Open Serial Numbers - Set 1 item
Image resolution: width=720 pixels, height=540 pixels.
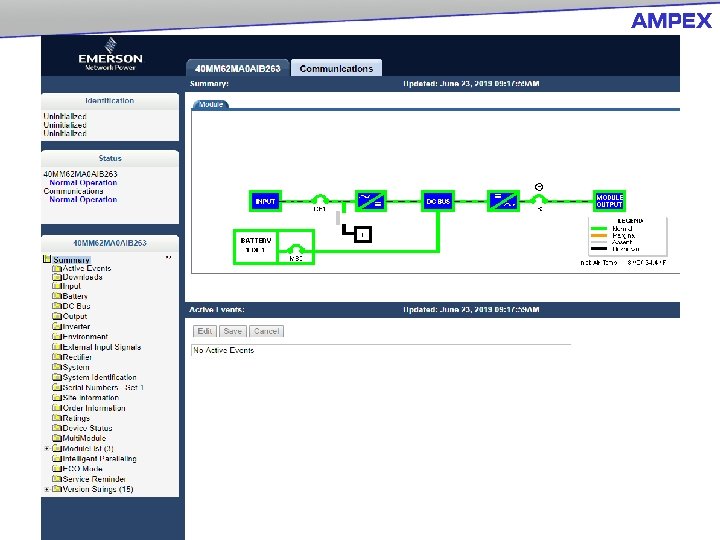pyautogui.click(x=103, y=388)
